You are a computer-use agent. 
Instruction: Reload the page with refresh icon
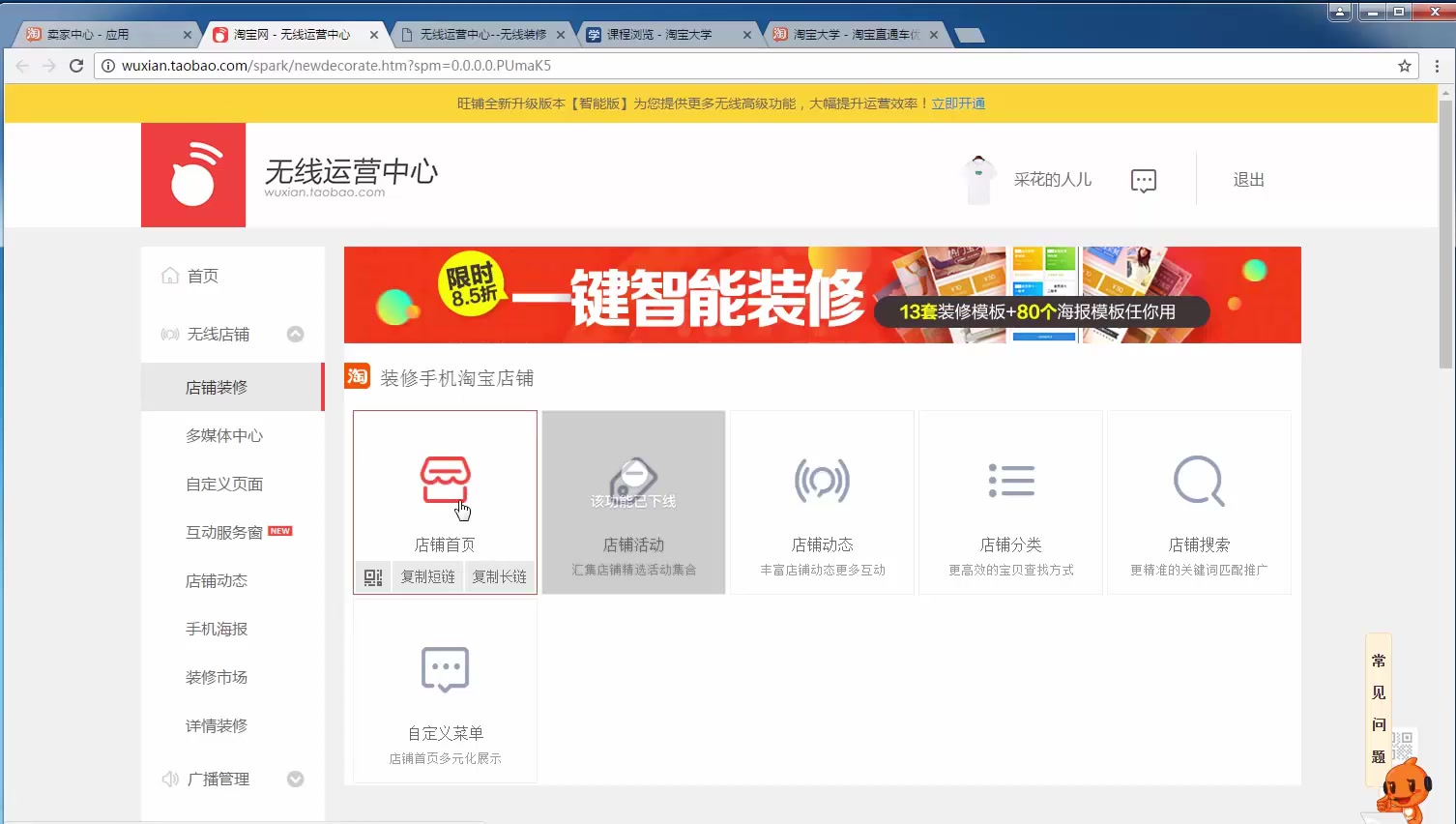point(76,66)
